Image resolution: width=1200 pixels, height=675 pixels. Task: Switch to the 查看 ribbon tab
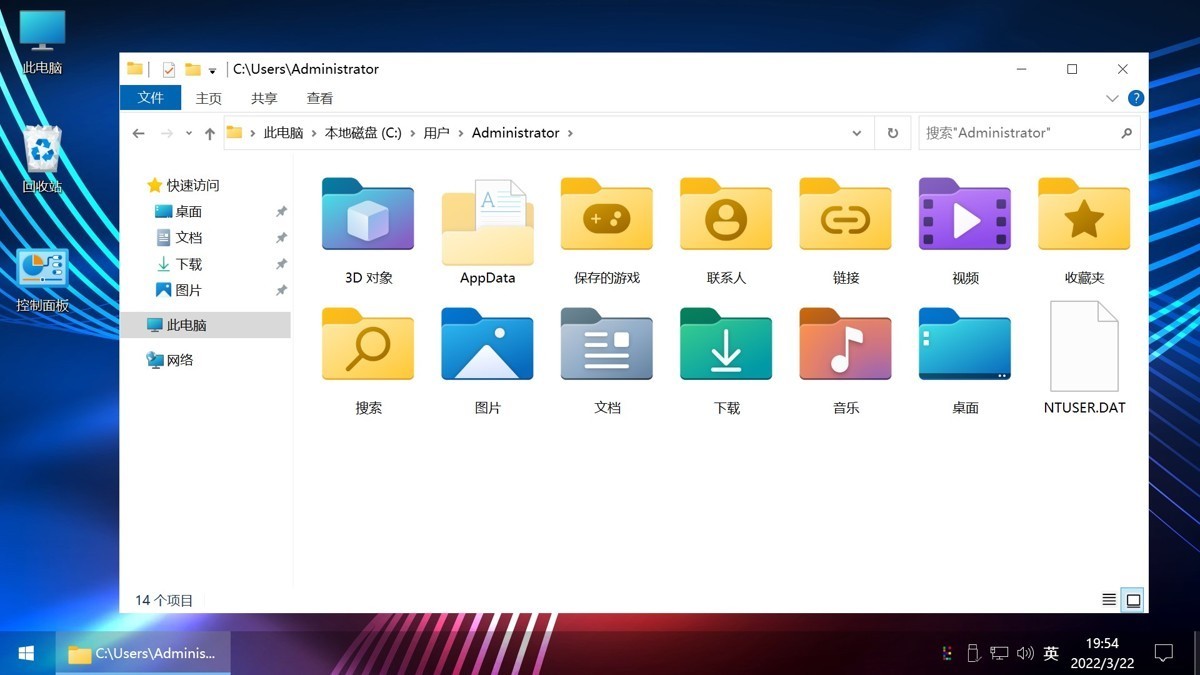319,98
